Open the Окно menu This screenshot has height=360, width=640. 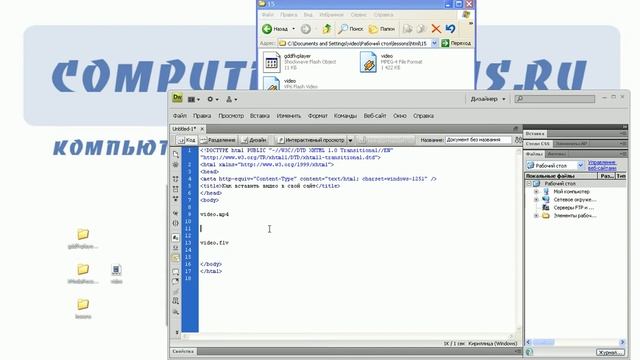point(400,116)
